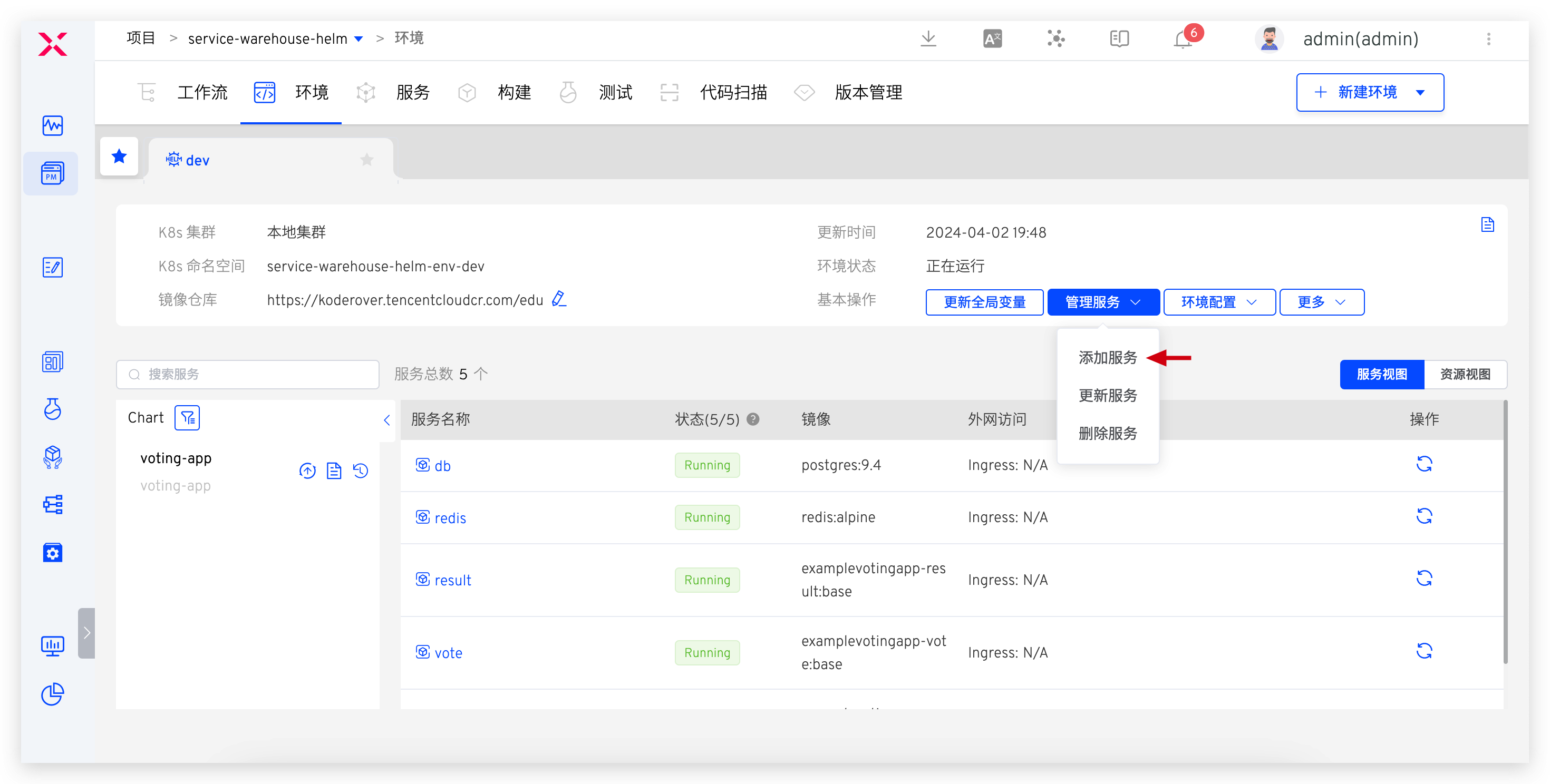Switch to the 工作流 tab

(x=202, y=93)
